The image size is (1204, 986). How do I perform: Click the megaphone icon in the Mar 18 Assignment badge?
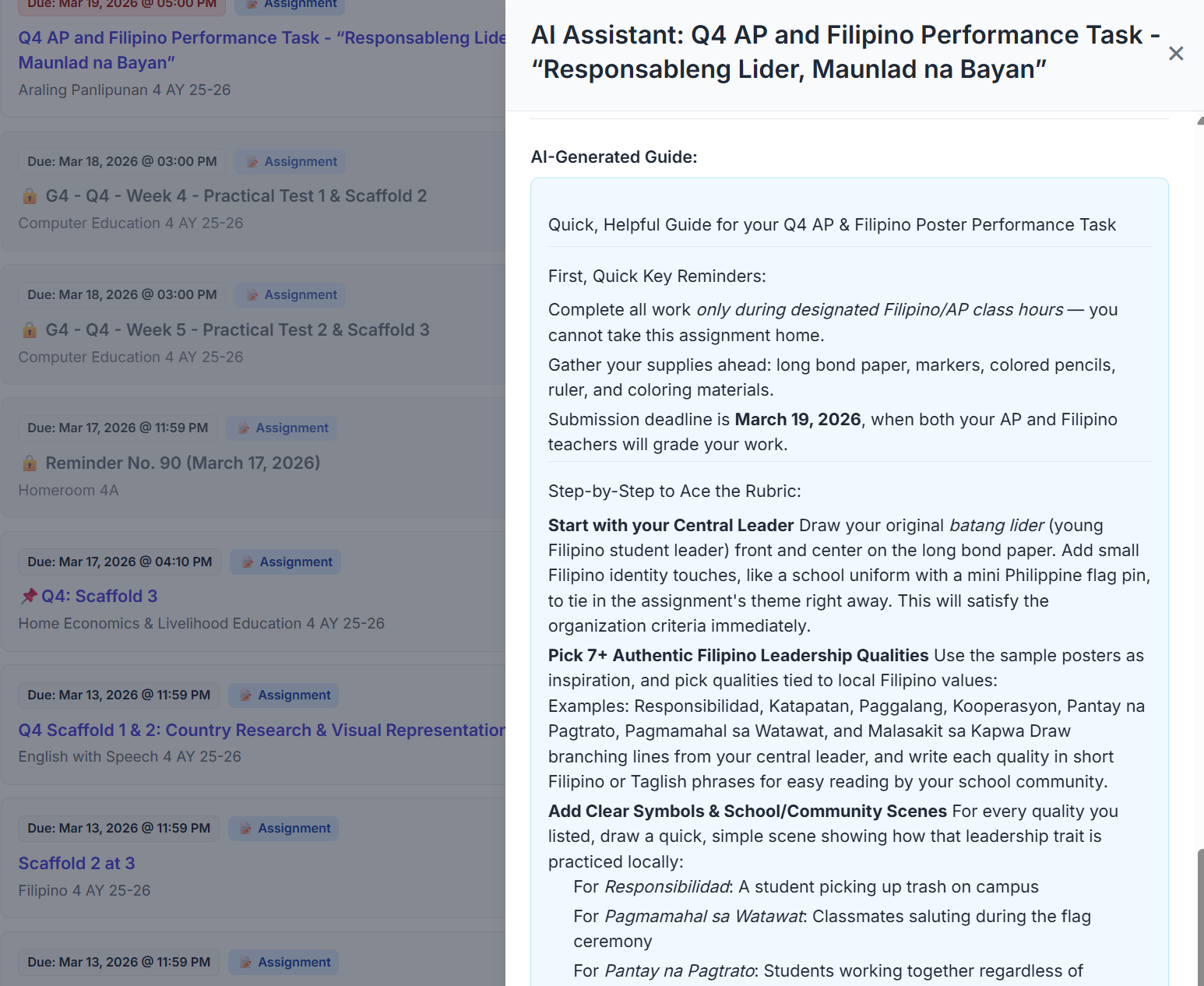coord(252,161)
